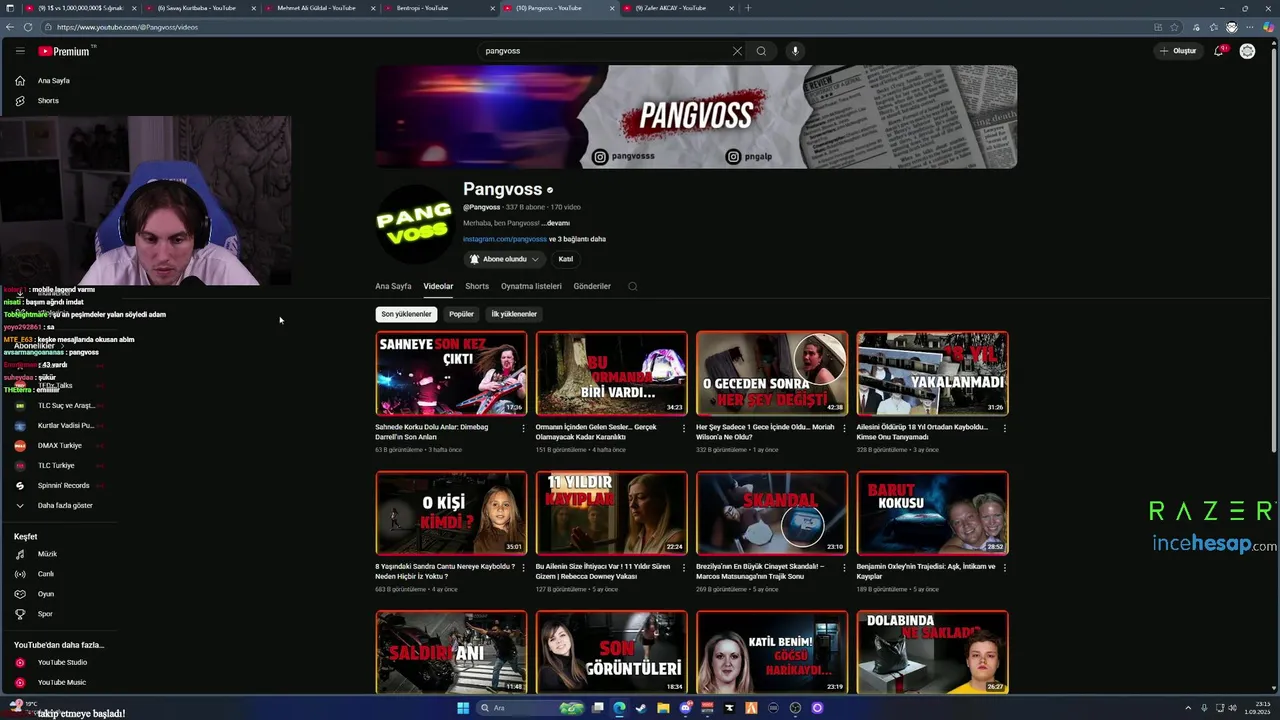The width and height of the screenshot is (1280, 720).
Task: Open Müzik in Keşfet section
Action: pos(47,554)
